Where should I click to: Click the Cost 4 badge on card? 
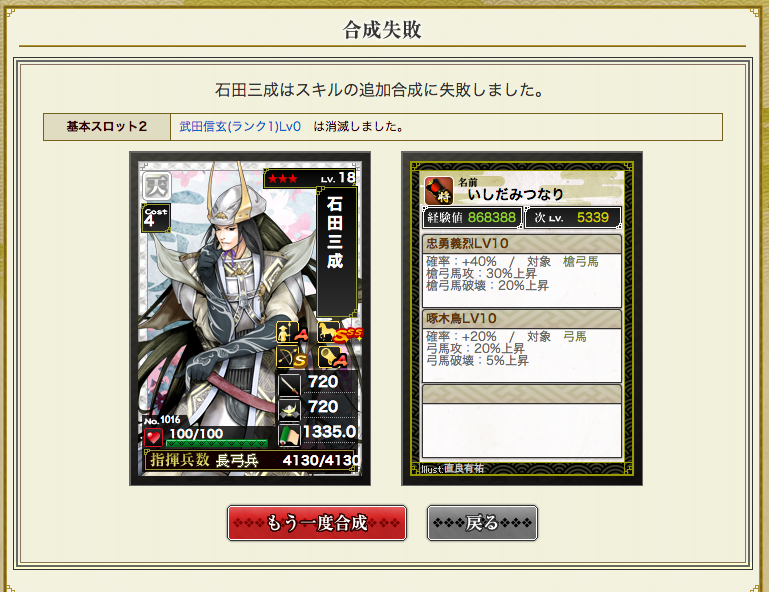[155, 218]
